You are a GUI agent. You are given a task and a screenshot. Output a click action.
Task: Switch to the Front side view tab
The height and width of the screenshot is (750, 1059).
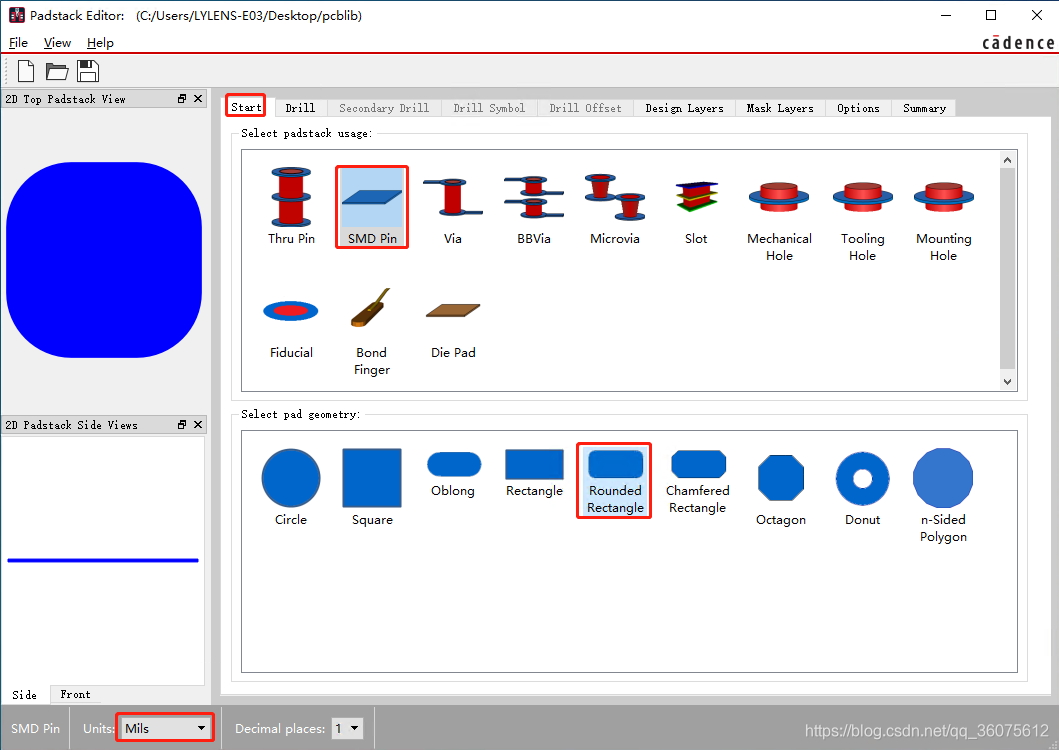[75, 694]
